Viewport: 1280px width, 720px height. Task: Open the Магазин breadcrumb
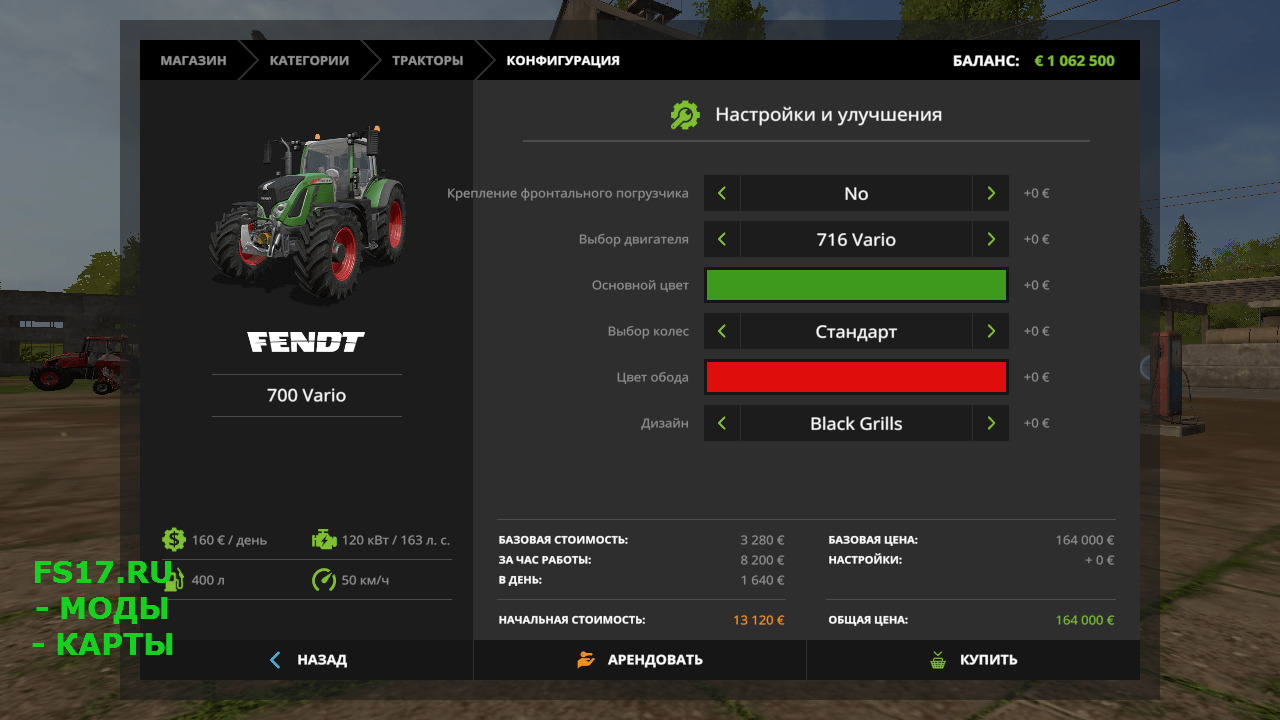[x=193, y=60]
